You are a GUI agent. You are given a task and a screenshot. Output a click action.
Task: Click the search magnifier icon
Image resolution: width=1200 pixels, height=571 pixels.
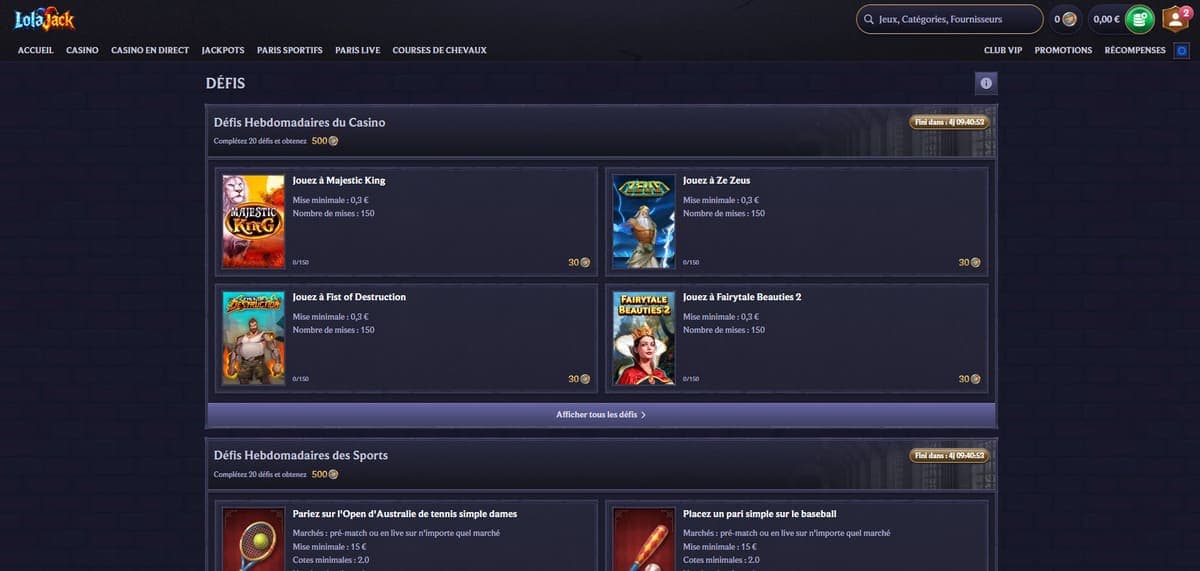[869, 19]
